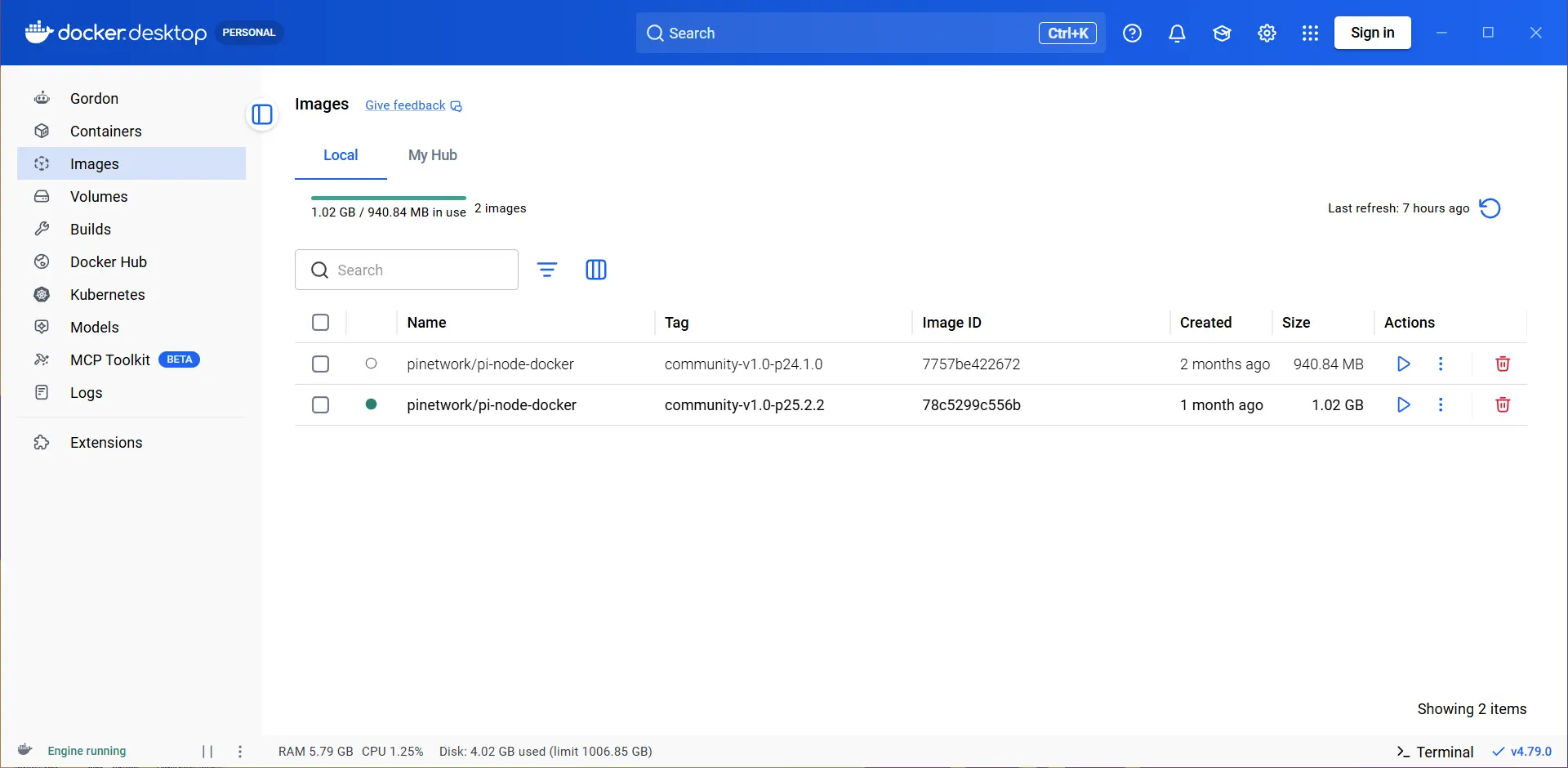This screenshot has height=768, width=1568.
Task: Open more actions for community-v1.0-p25.2.2 image
Action: [x=1441, y=404]
